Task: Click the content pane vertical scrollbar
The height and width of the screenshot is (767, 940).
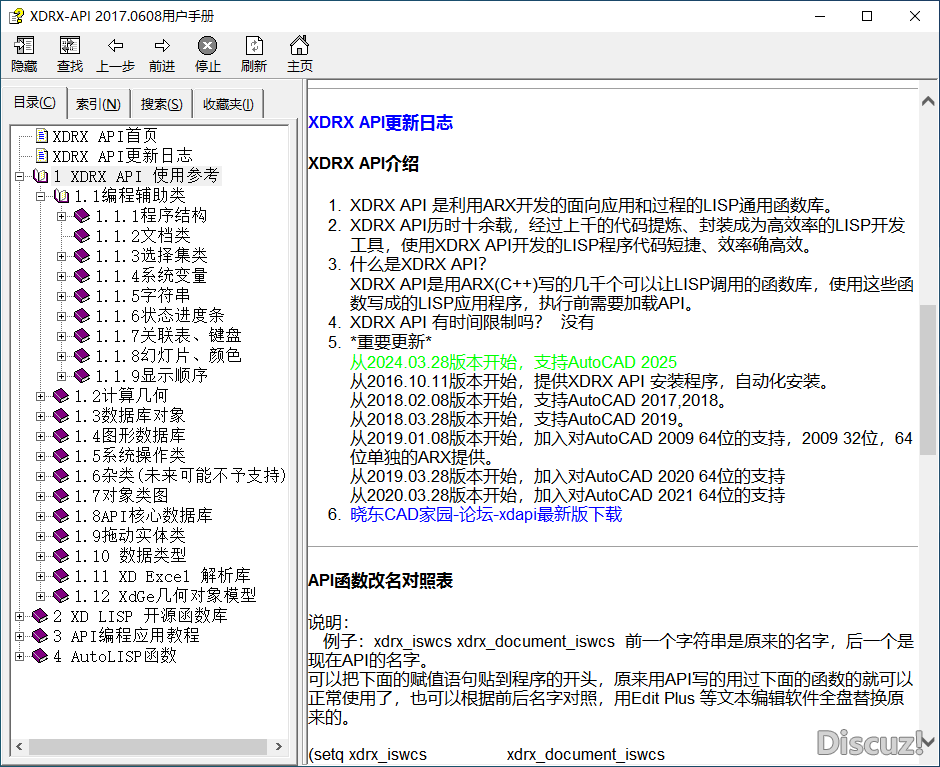Action: click(x=927, y=380)
